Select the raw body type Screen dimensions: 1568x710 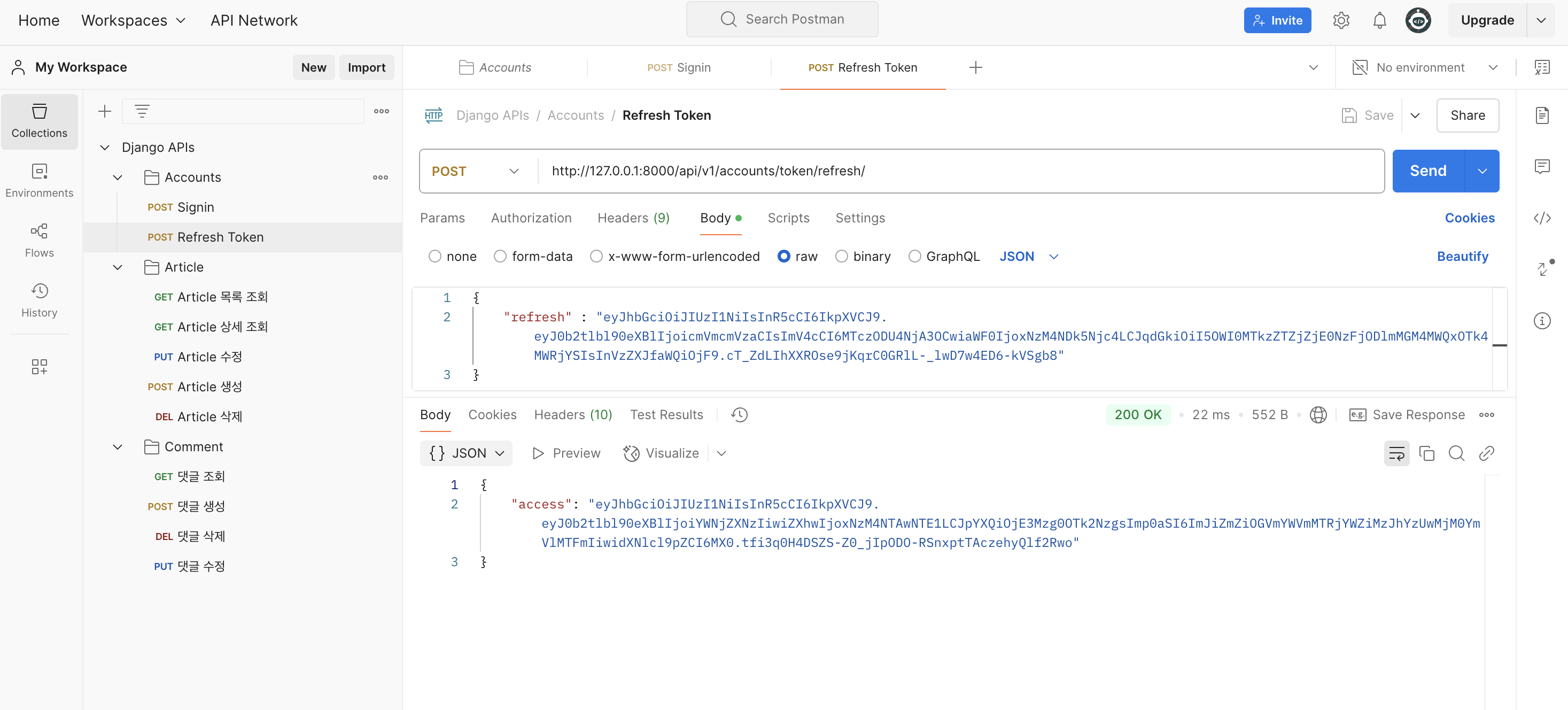pos(783,256)
